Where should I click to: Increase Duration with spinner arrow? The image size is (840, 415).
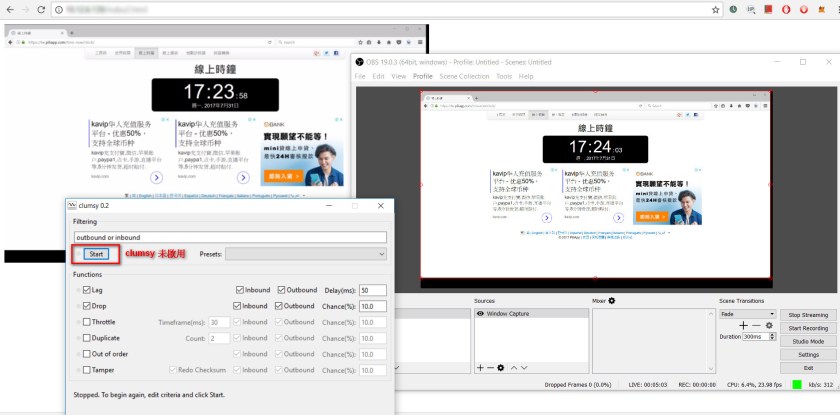click(772, 335)
